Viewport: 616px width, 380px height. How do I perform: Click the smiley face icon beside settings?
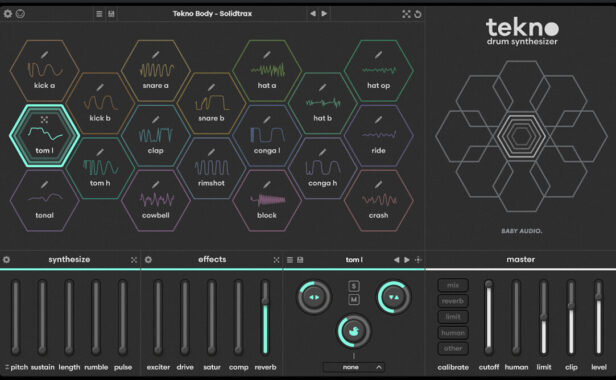tap(20, 14)
